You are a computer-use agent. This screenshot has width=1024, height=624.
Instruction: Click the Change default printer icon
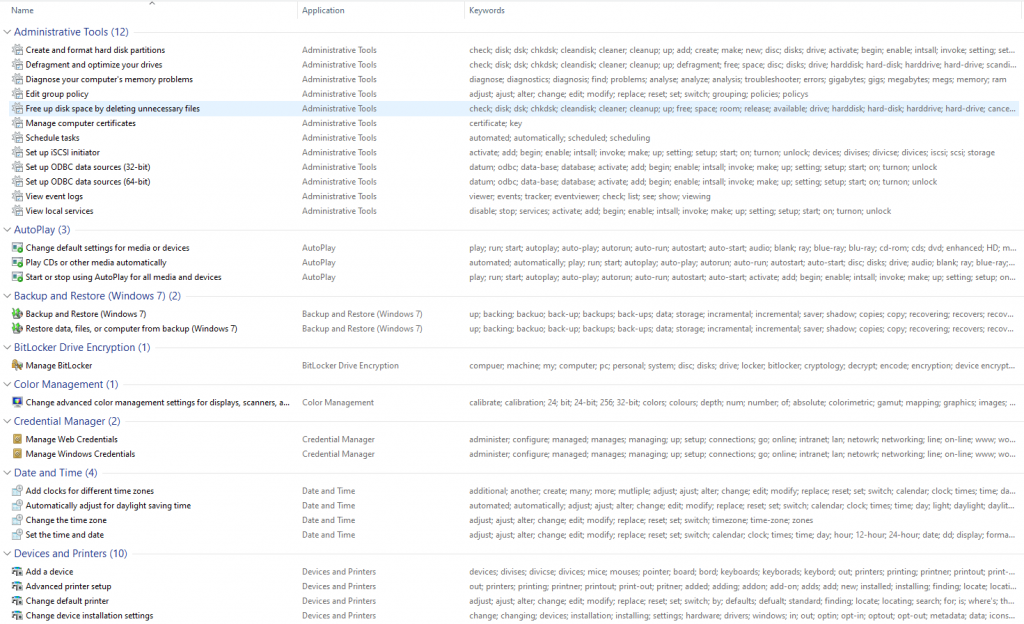coord(18,601)
